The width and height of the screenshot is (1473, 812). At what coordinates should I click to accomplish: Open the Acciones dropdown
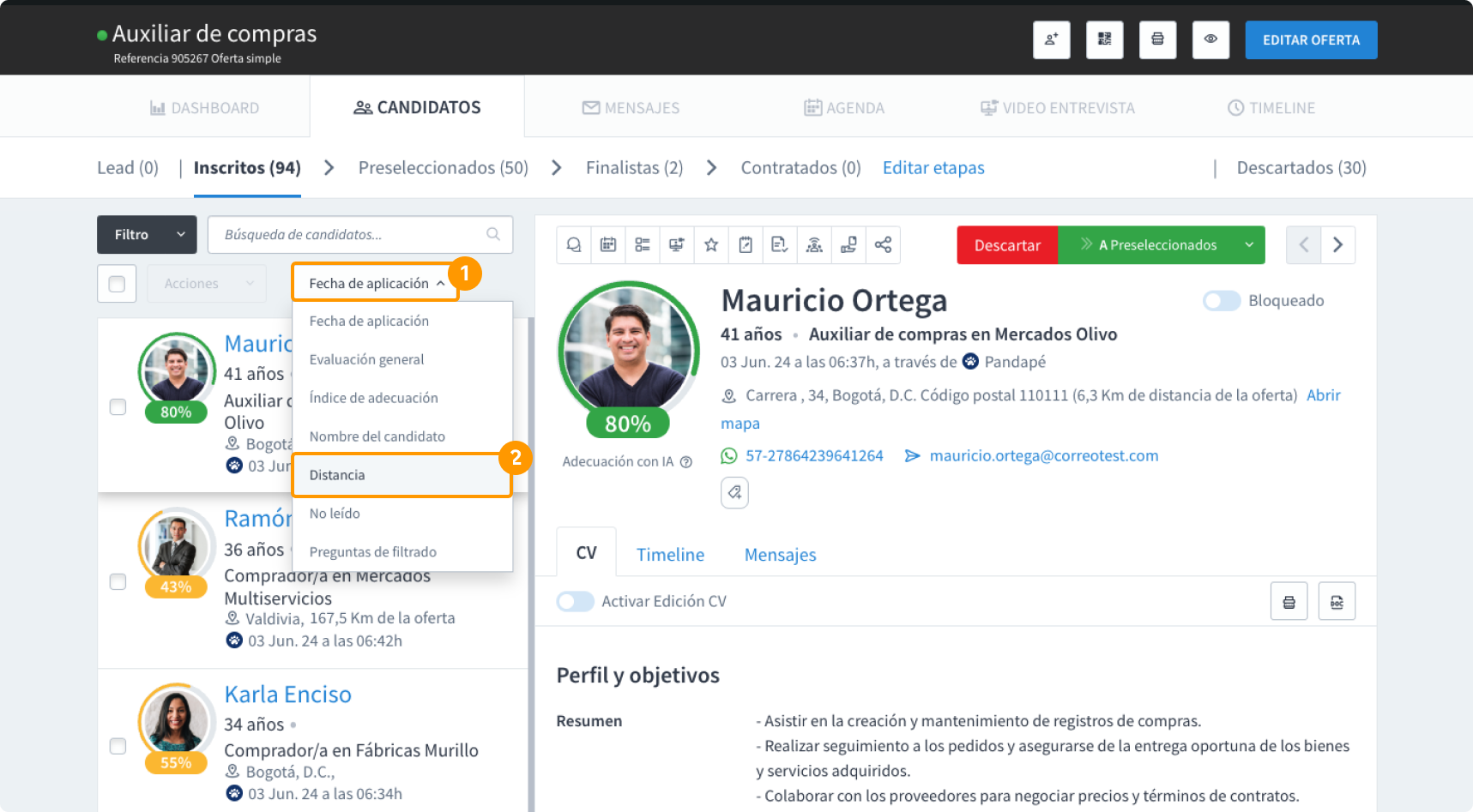[205, 283]
